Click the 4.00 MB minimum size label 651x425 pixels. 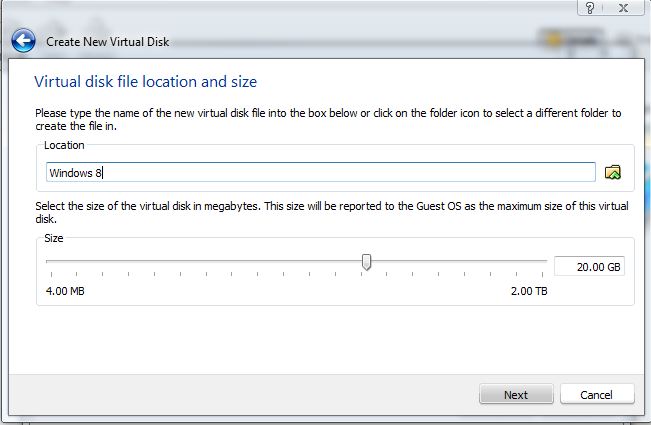click(x=66, y=291)
